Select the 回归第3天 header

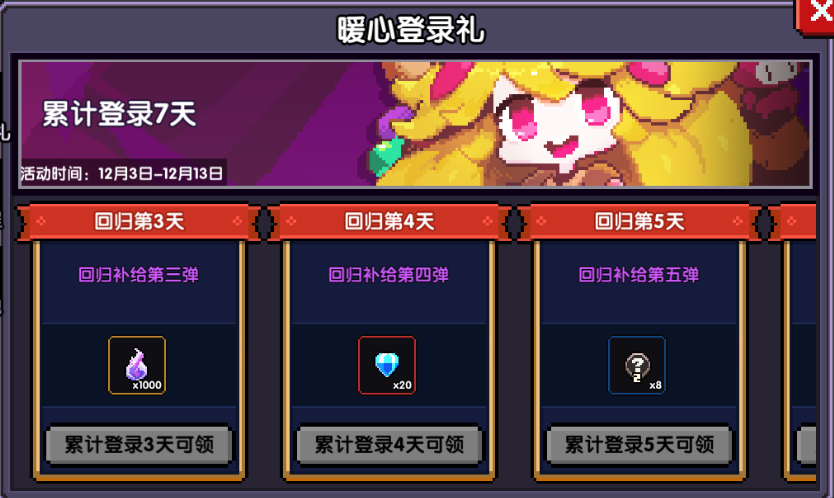coord(139,221)
